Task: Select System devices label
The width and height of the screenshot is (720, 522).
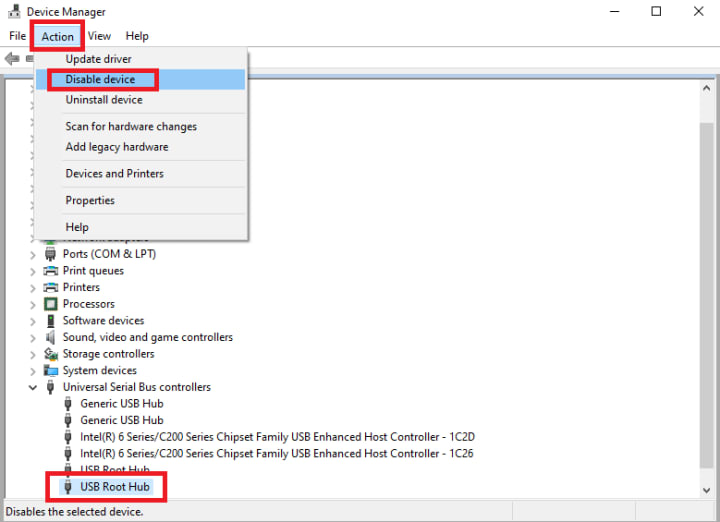Action: pyautogui.click(x=100, y=370)
